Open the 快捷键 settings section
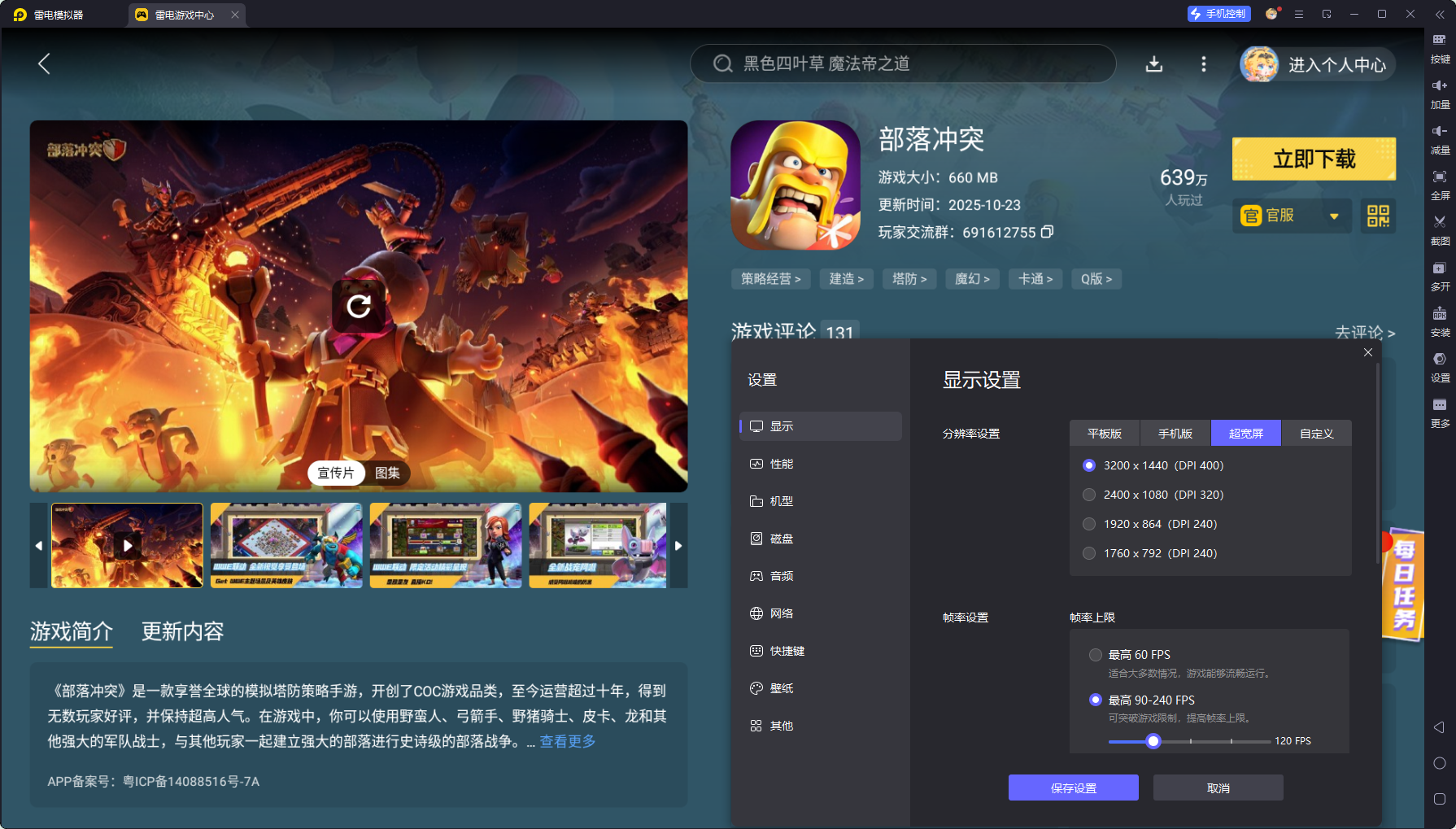 pyautogui.click(x=786, y=650)
